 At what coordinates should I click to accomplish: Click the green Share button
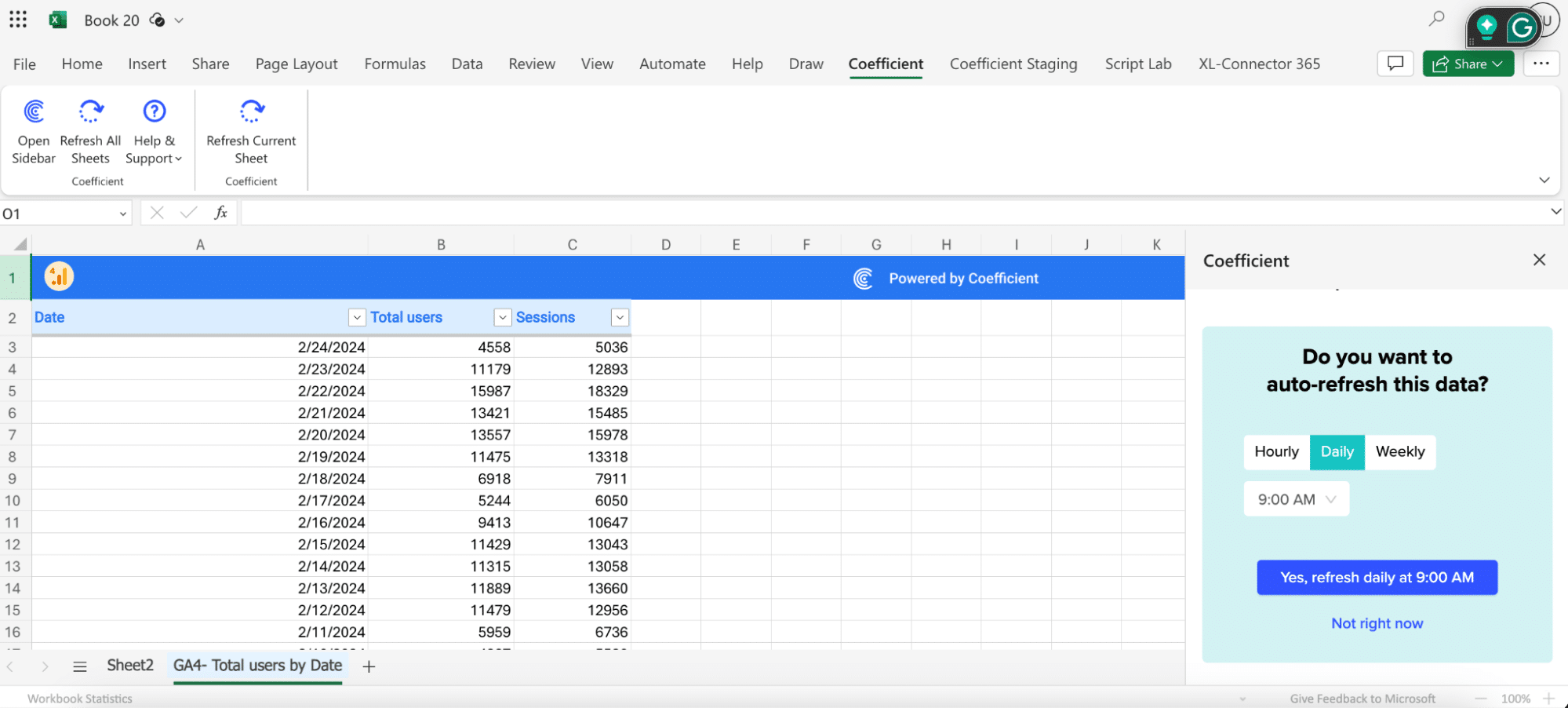tap(1468, 64)
